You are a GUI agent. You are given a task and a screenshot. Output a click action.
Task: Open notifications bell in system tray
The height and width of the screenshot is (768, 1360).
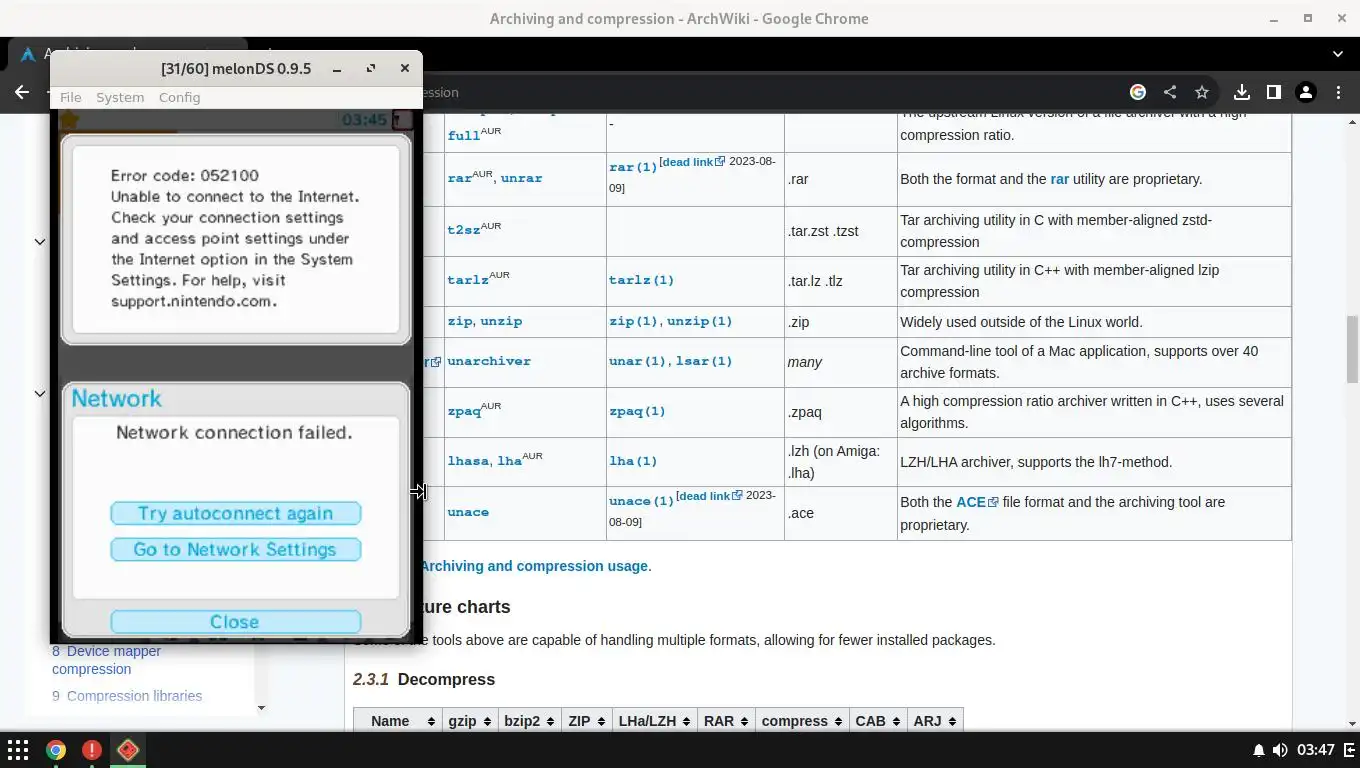[x=1258, y=750]
